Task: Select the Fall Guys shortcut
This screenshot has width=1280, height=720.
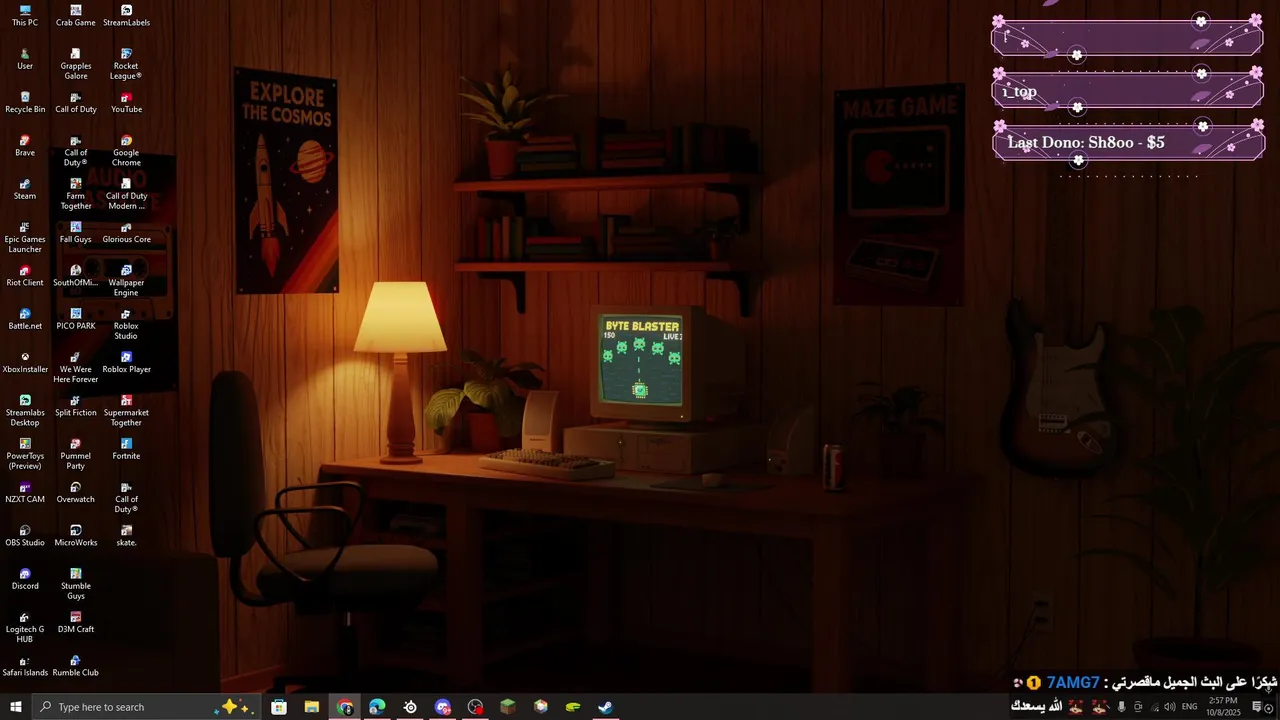Action: (76, 233)
